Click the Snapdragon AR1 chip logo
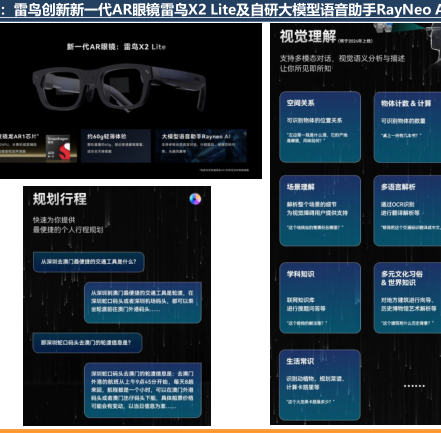441x433 pixels. (61, 147)
